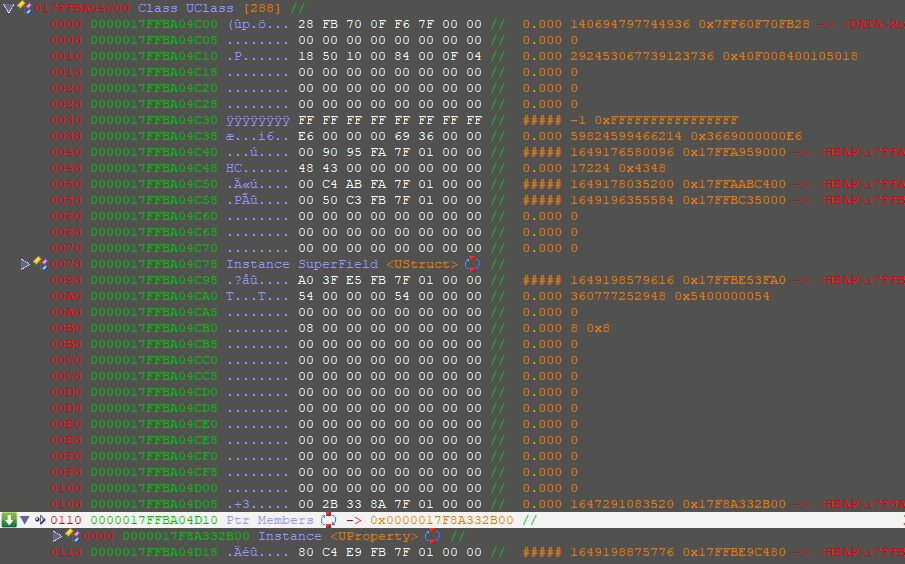This screenshot has width=905, height=564.
Task: Select address 0000017FFBA04CF0
Action: (154, 456)
